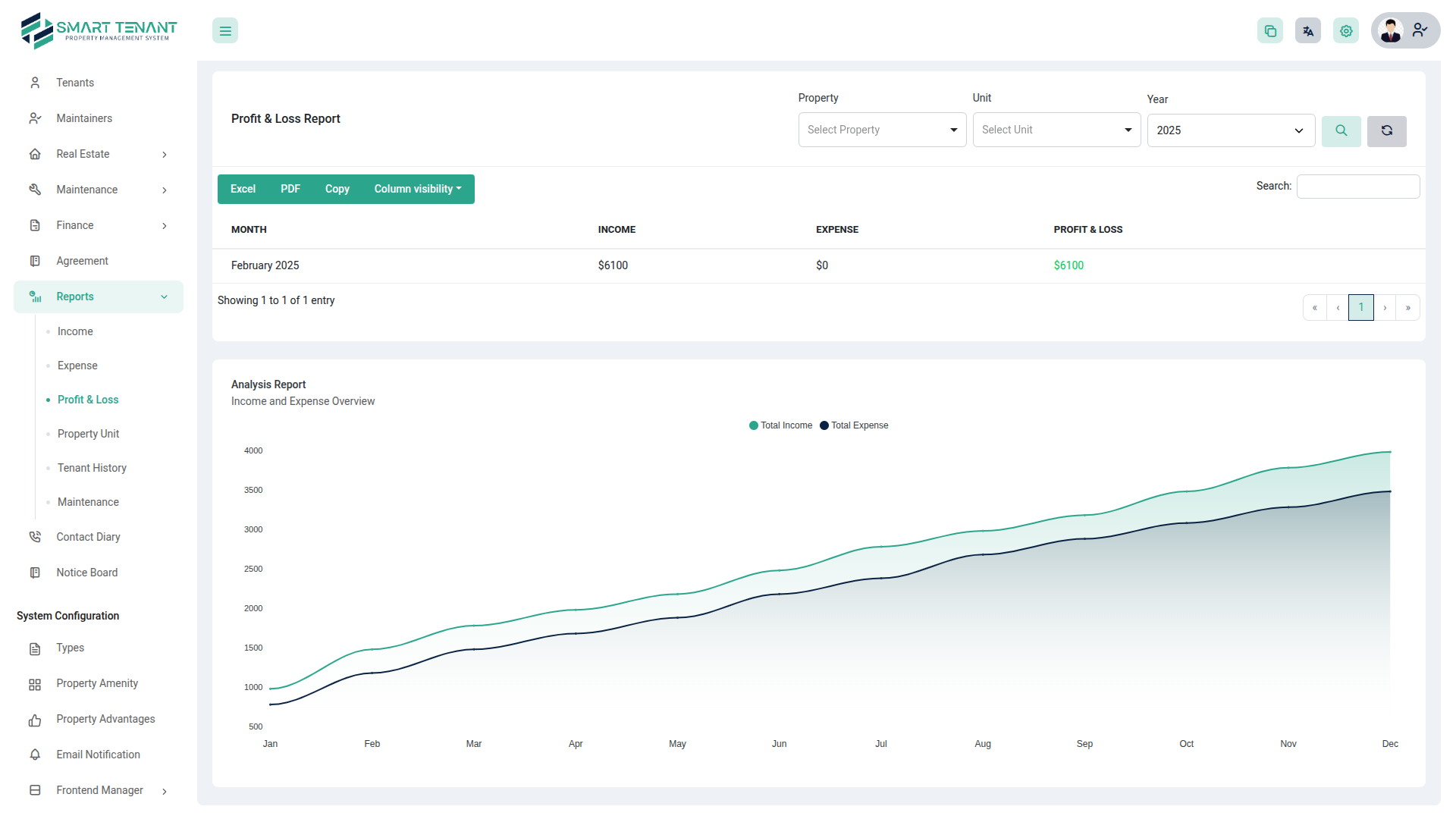
Task: Open the language translation icon in header
Action: coord(1307,30)
